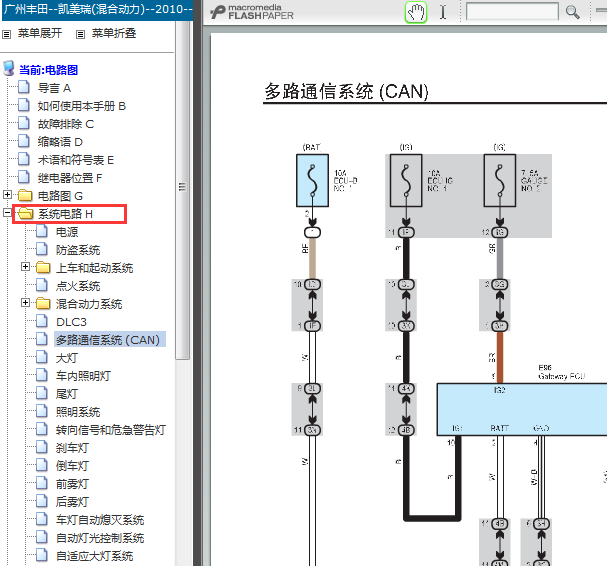Click the page icon beside 故障排除 C

point(24,123)
